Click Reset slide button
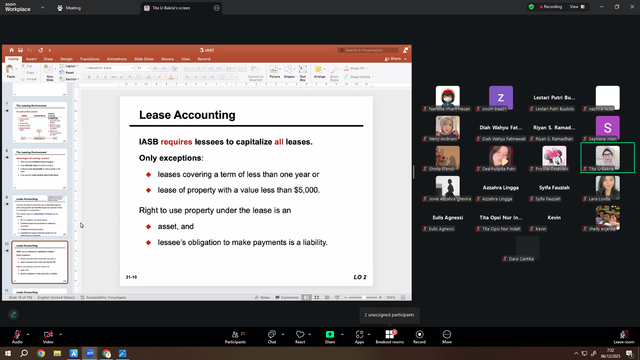Viewport: 640px width, 360px height. tap(67, 73)
